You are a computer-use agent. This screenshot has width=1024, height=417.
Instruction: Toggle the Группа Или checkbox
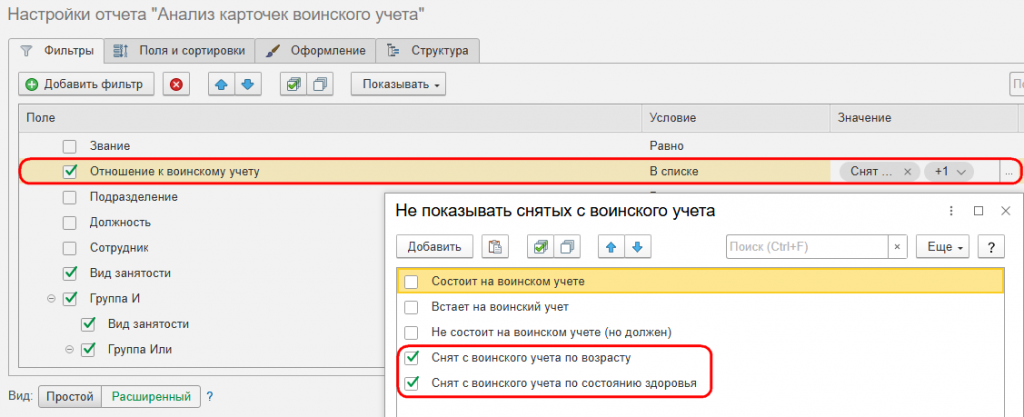coord(88,349)
